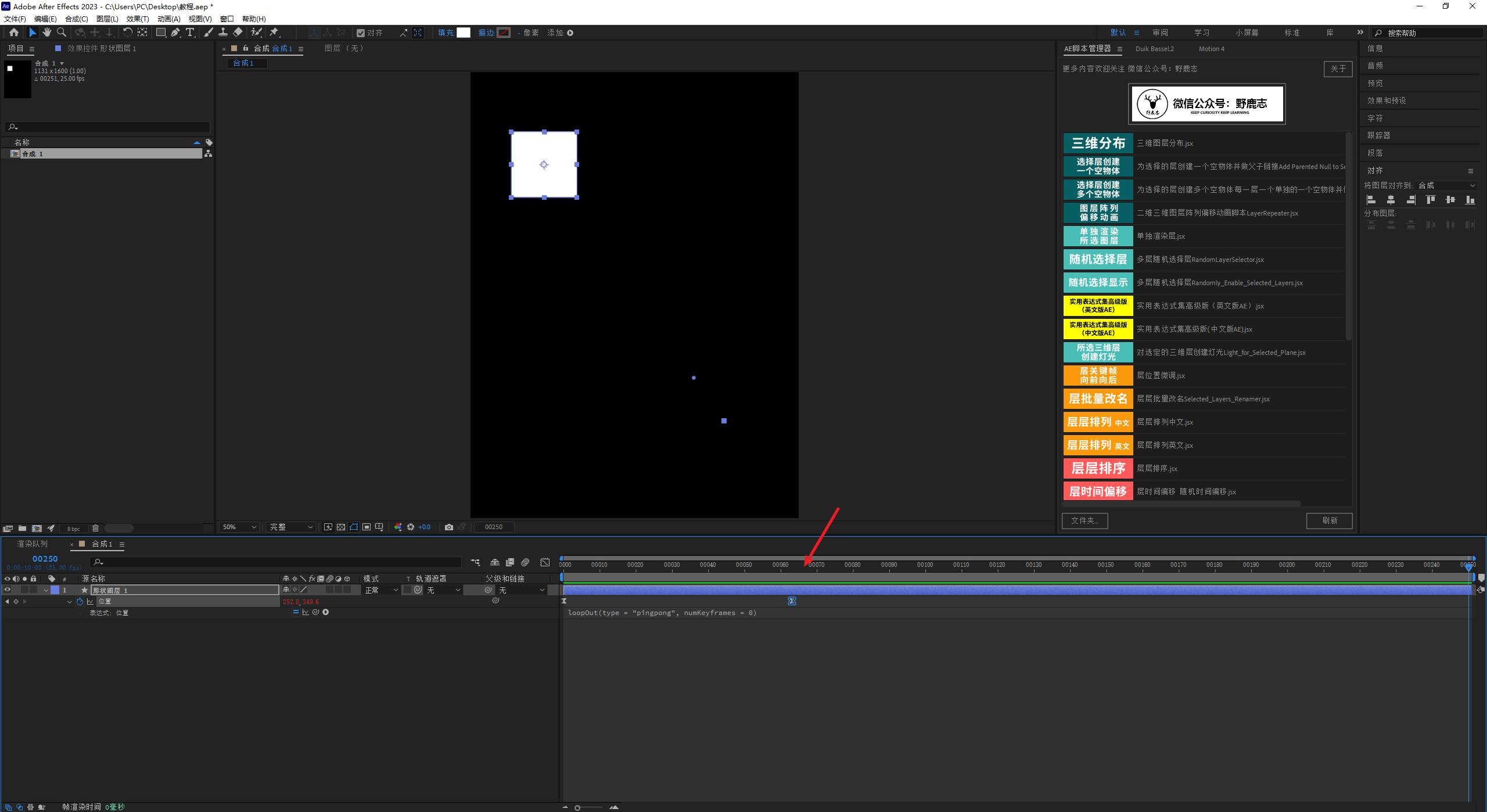The width and height of the screenshot is (1487, 812).
Task: Select the Puppet Pin tool
Action: tap(274, 33)
